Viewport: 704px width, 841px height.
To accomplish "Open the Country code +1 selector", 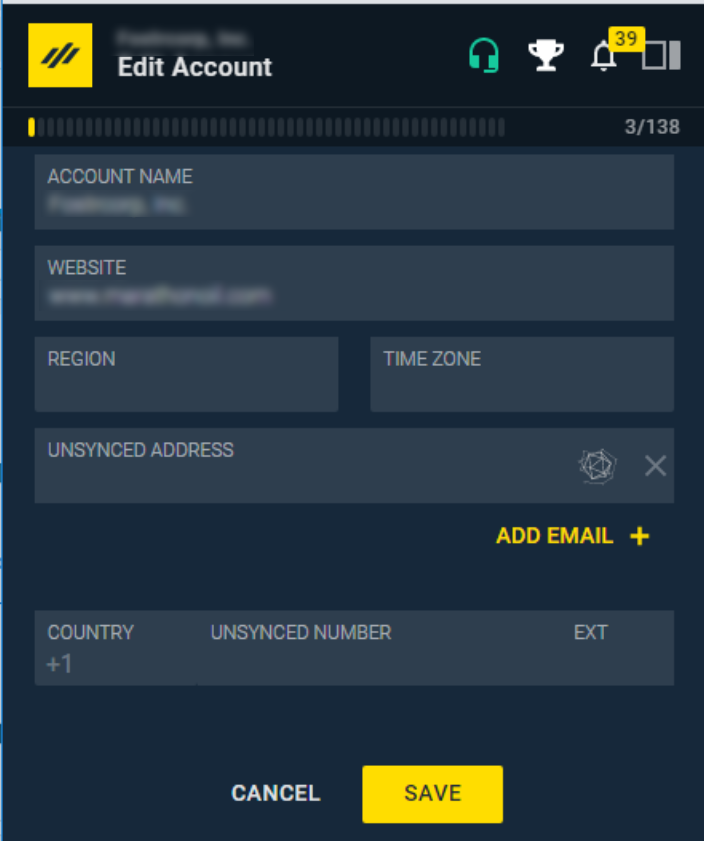I will coord(116,648).
